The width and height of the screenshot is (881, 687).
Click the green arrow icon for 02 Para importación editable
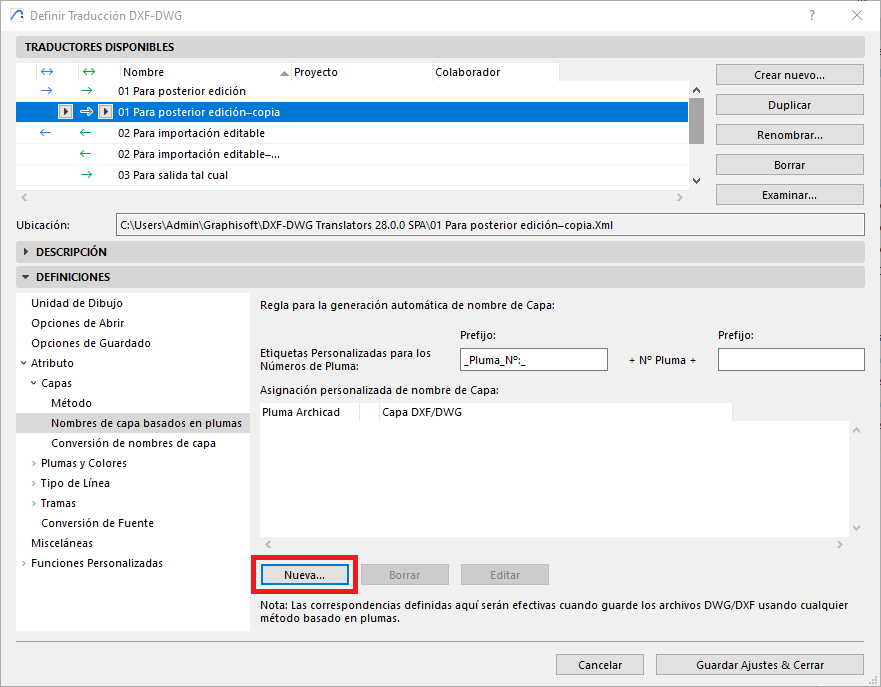coord(86,133)
